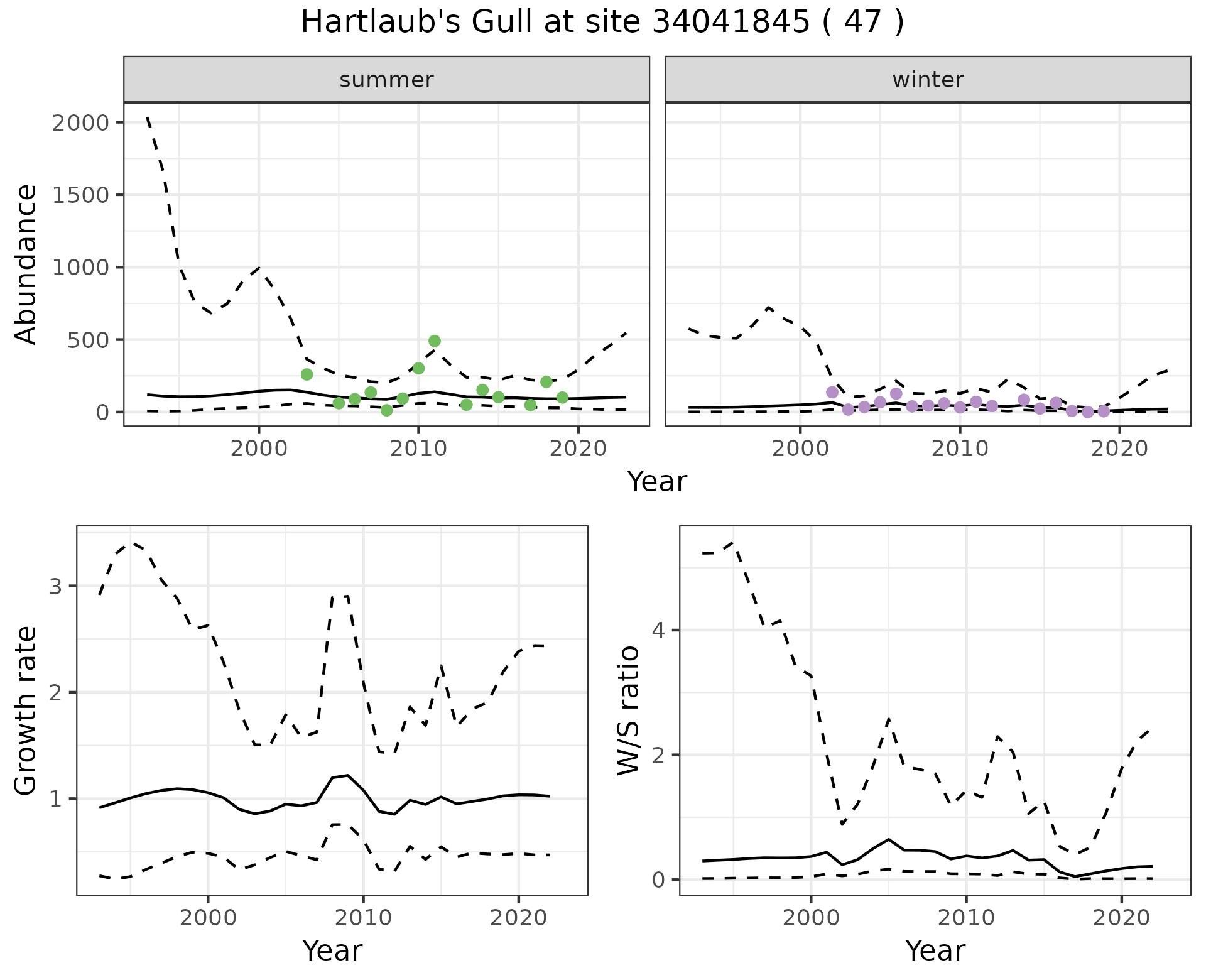The width and height of the screenshot is (1206, 980).
Task: Click the 3 tick on Growth rate axis
Action: pyautogui.click(x=55, y=587)
